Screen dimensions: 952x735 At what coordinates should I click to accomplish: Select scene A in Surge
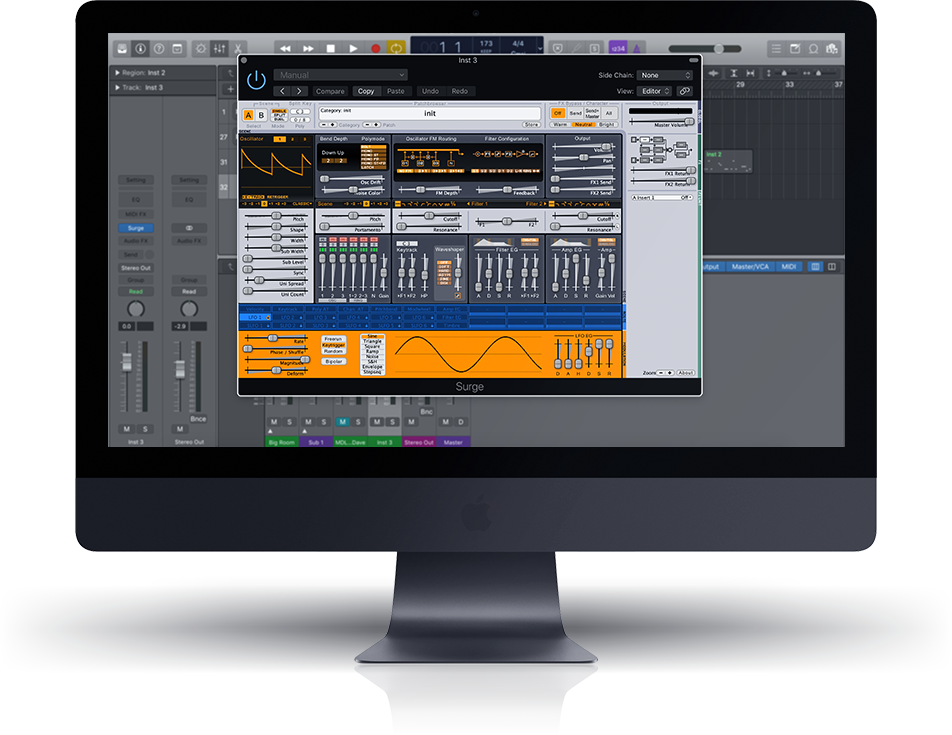click(249, 115)
